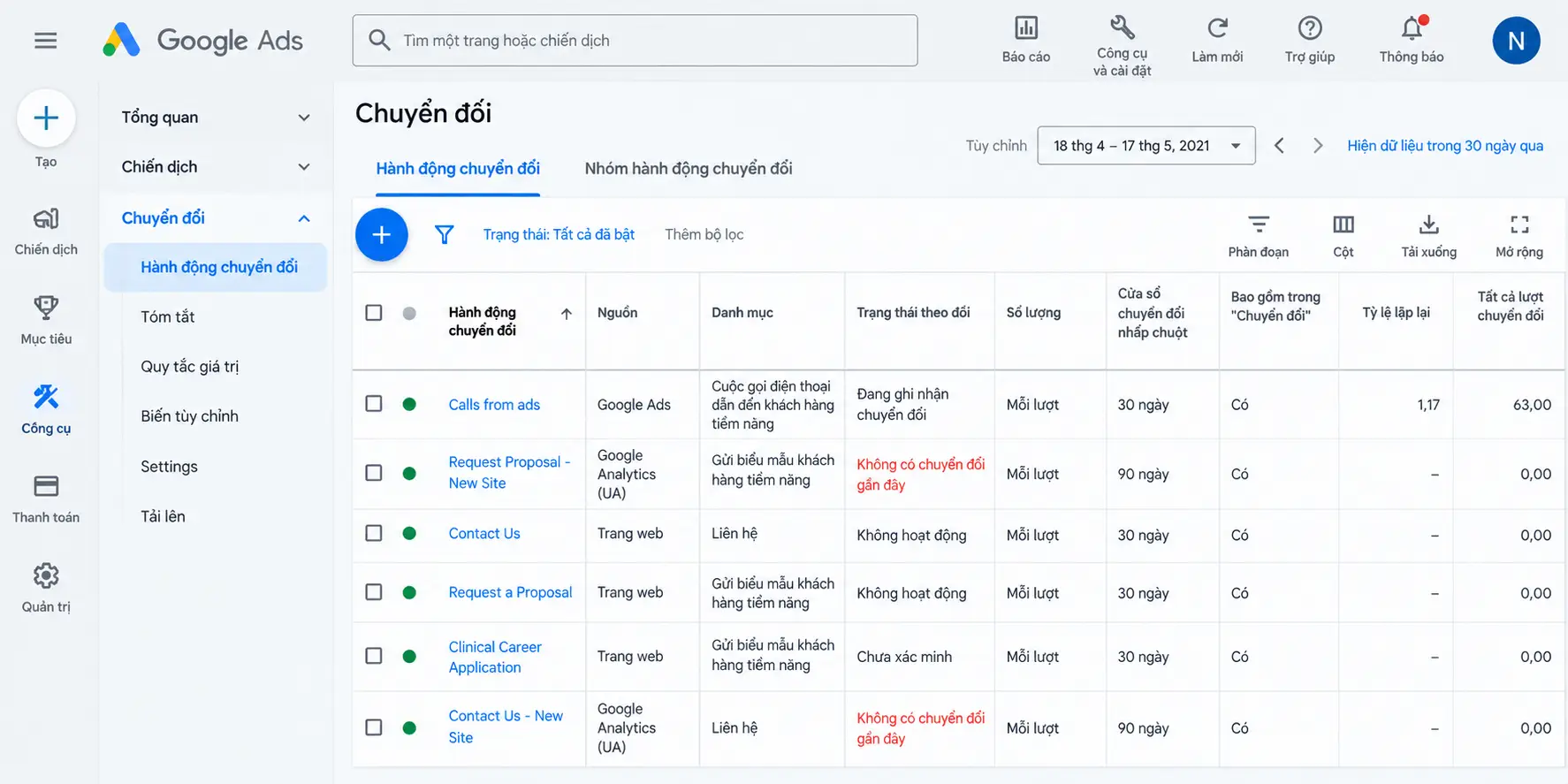This screenshot has height=784, width=1568.
Task: Expand the Tổng quan section
Action: 304,118
